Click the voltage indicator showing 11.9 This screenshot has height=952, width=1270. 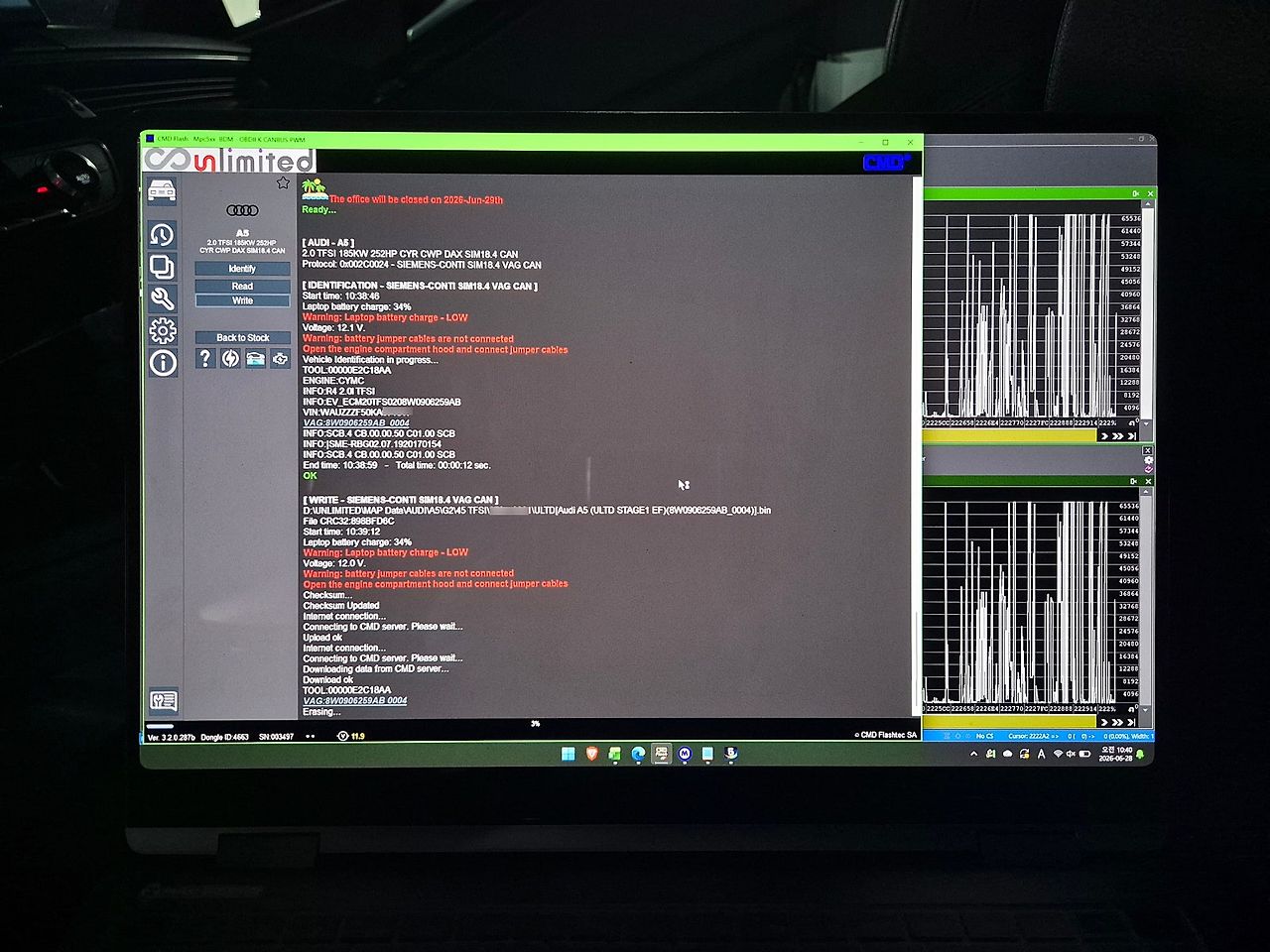pos(352,736)
